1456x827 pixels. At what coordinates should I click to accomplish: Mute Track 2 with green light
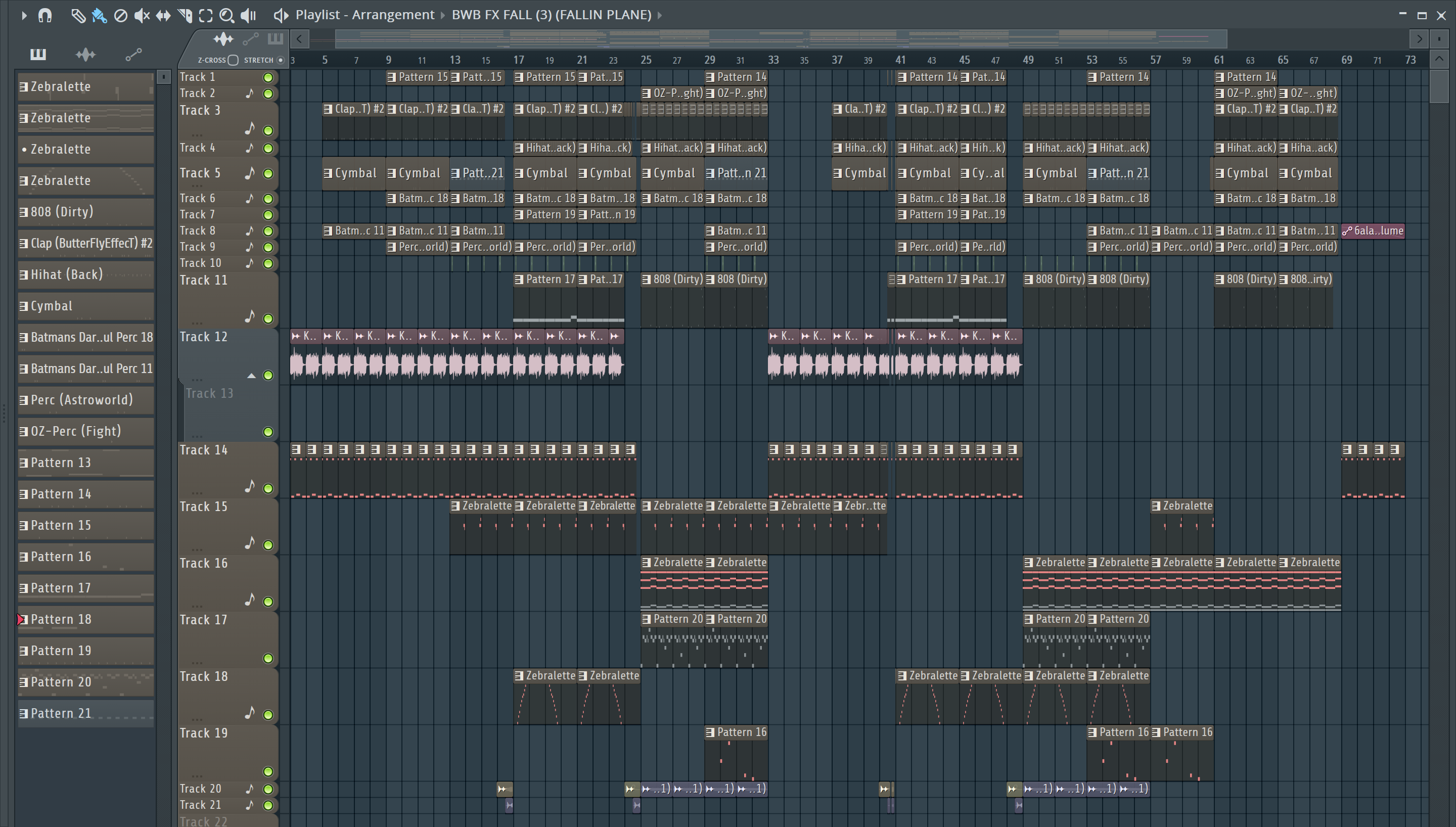(x=268, y=94)
